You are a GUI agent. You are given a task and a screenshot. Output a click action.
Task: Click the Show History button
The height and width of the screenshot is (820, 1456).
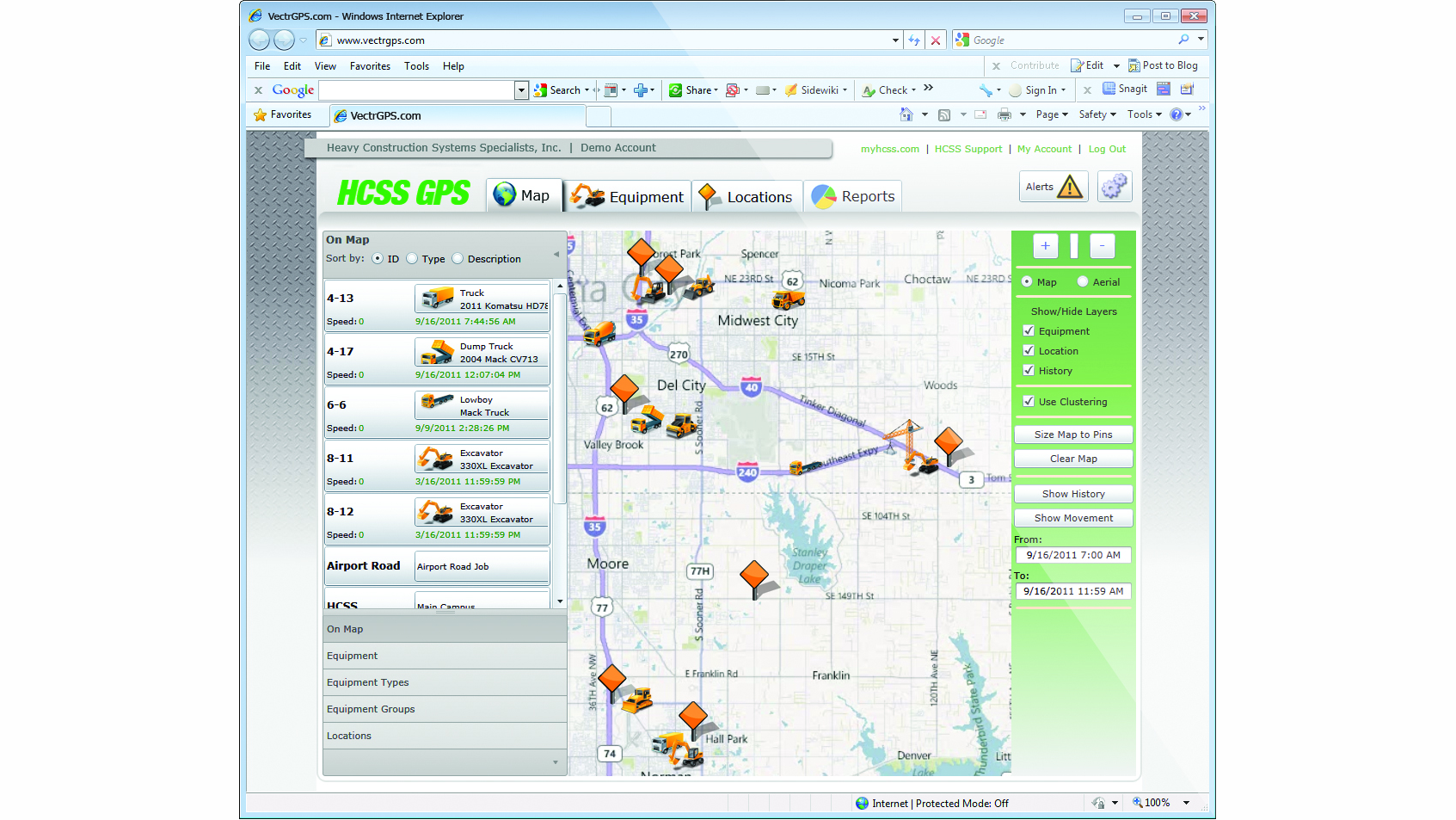[x=1073, y=494]
